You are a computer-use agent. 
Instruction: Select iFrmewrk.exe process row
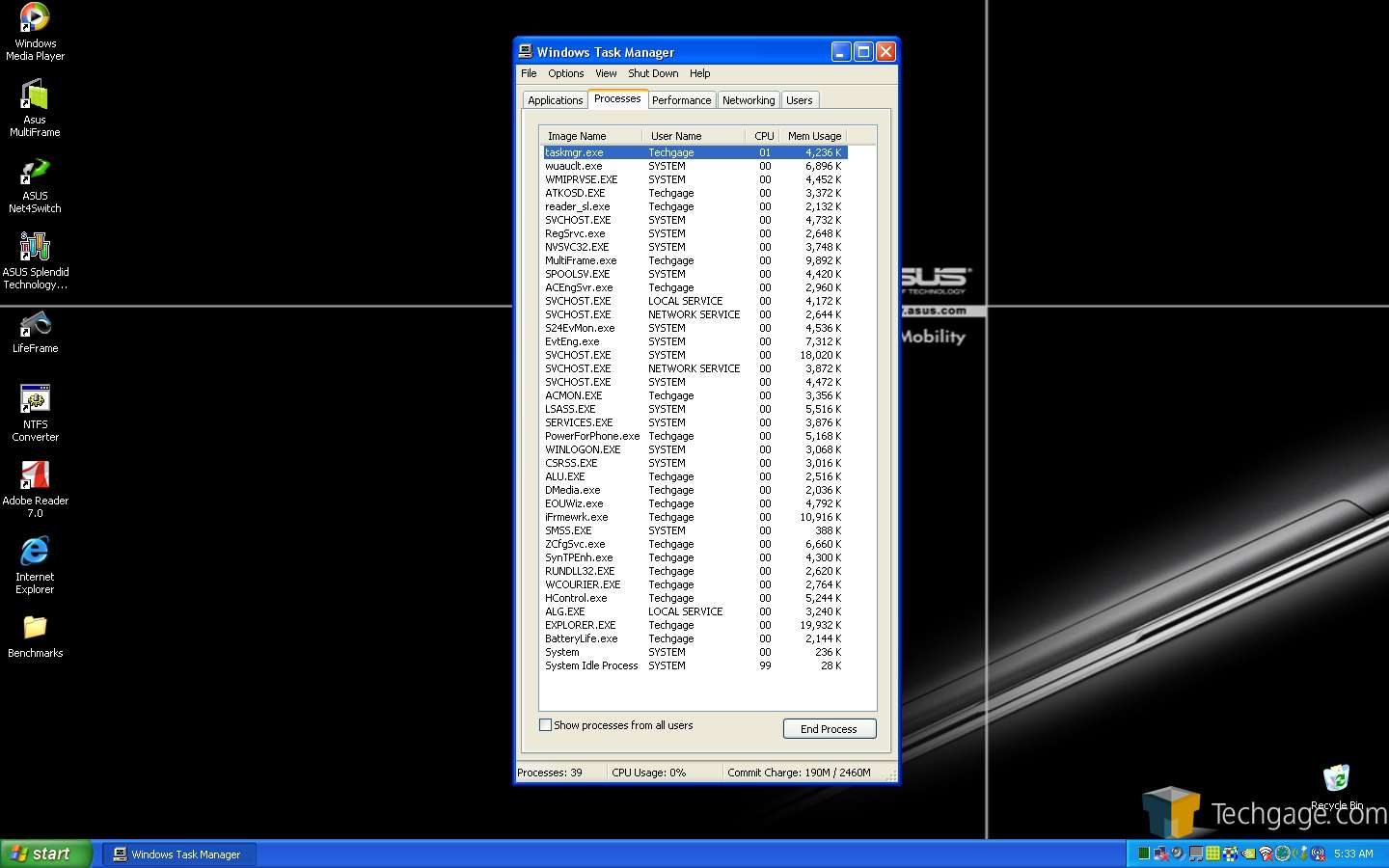tap(694, 517)
